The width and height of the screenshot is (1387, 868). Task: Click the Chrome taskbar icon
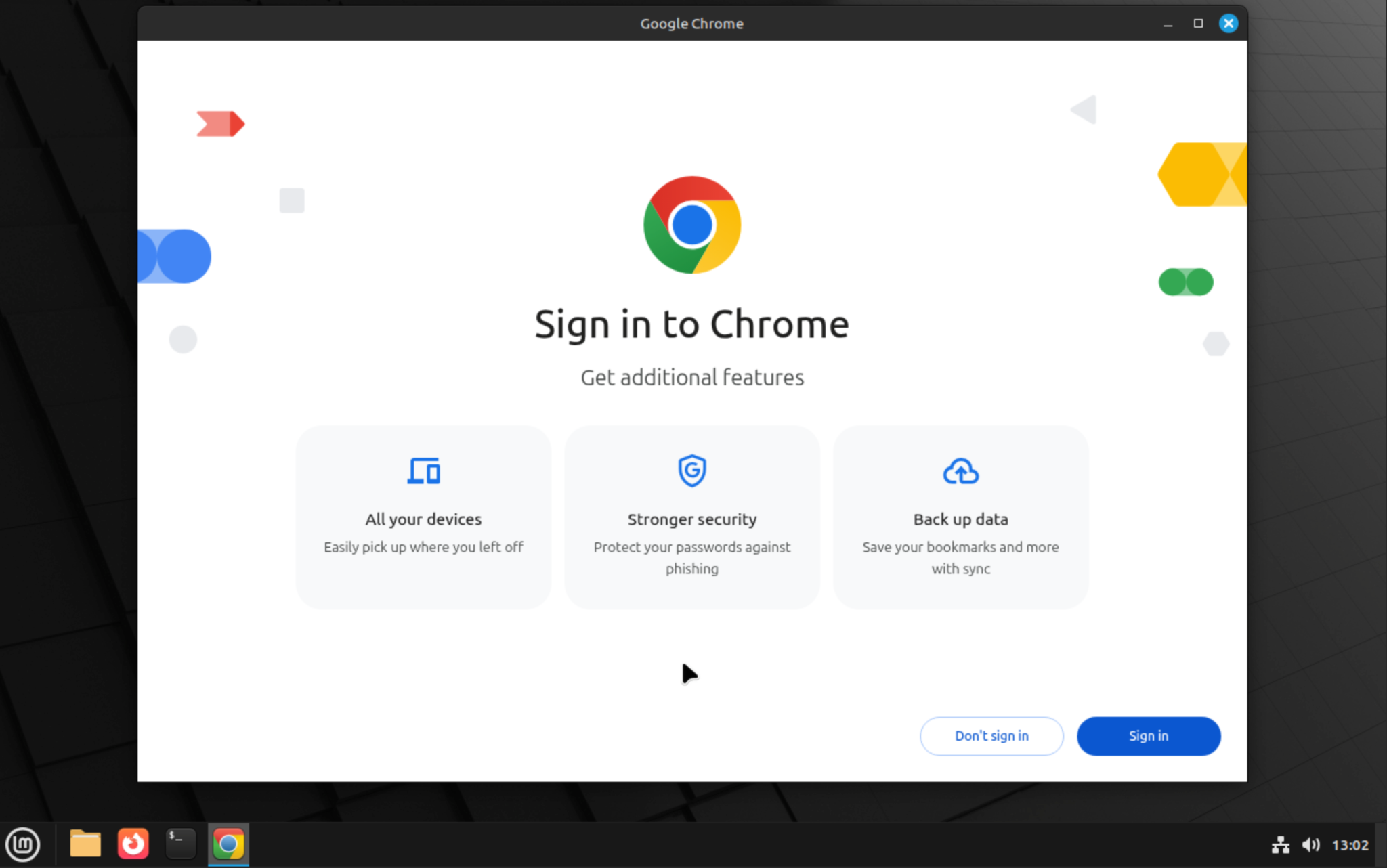pyautogui.click(x=228, y=844)
